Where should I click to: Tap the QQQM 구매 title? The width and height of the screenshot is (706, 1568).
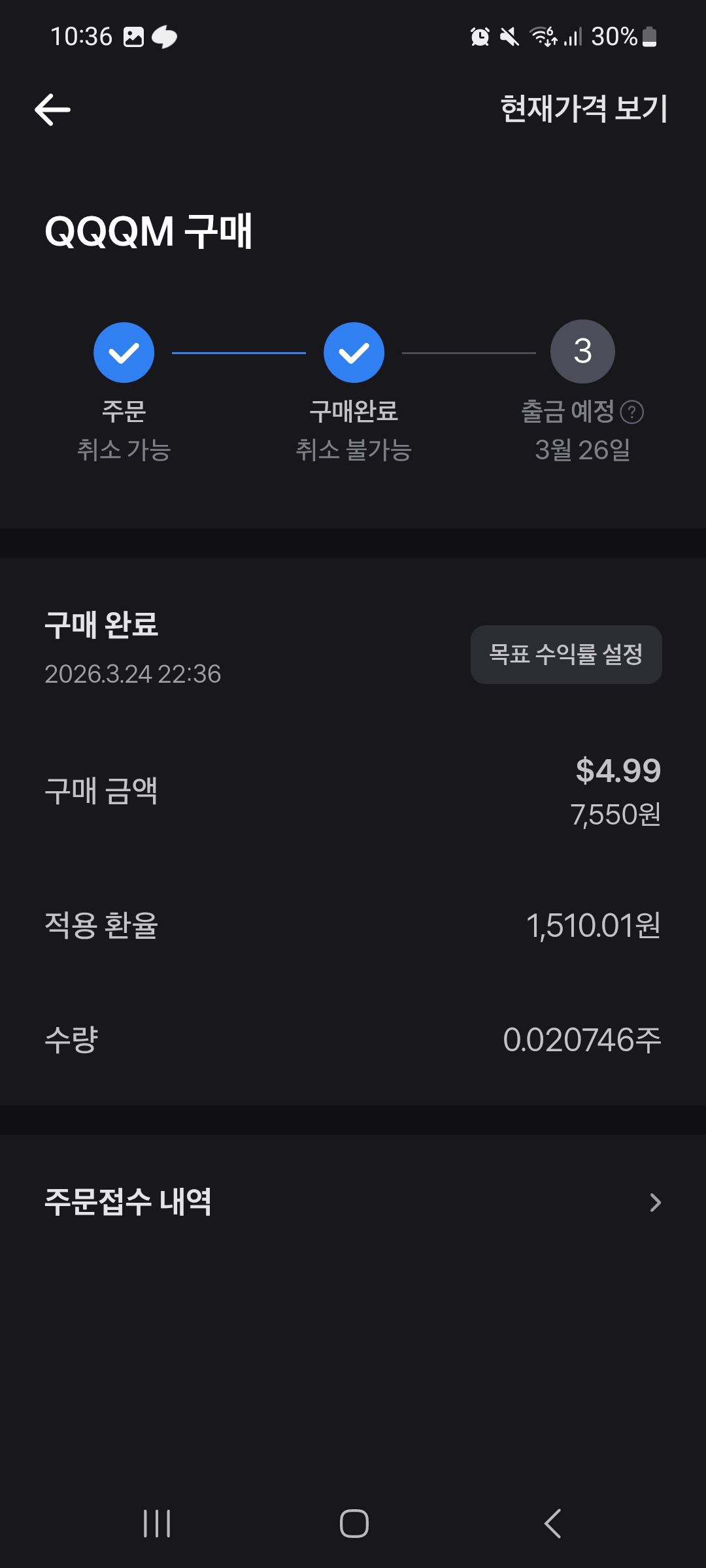click(148, 231)
